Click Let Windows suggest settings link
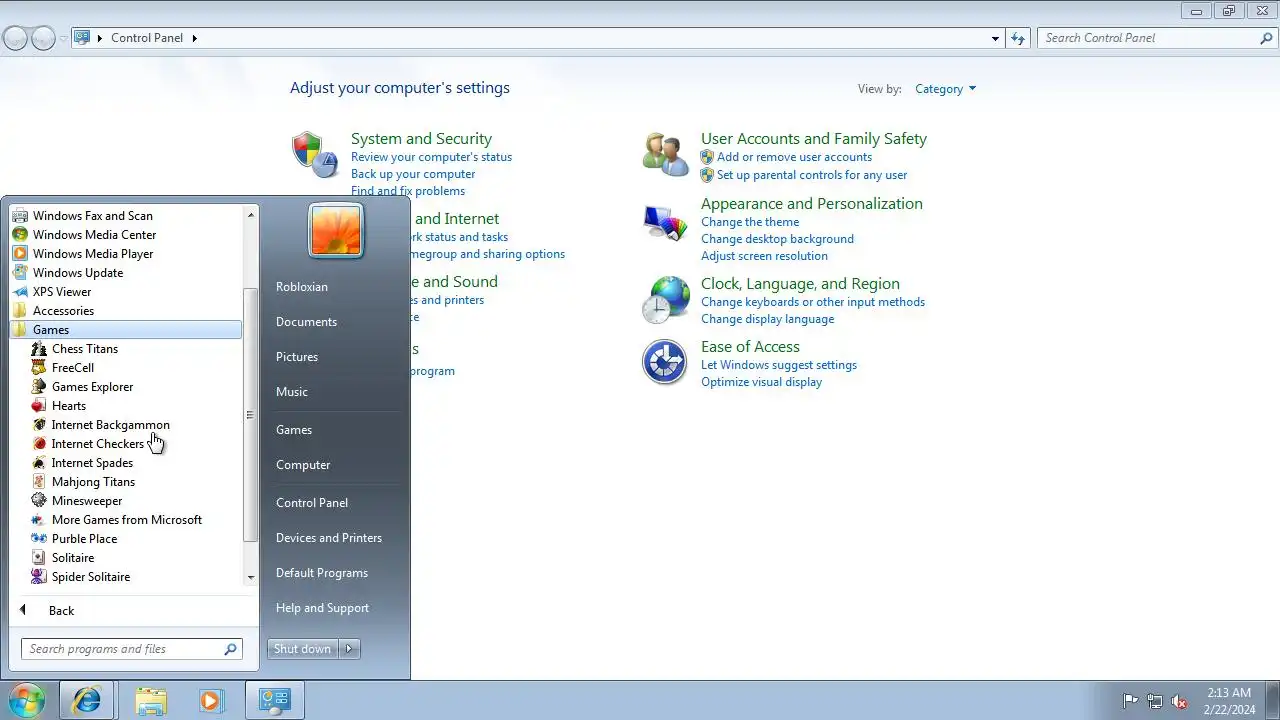The height and width of the screenshot is (720, 1280). click(x=779, y=365)
